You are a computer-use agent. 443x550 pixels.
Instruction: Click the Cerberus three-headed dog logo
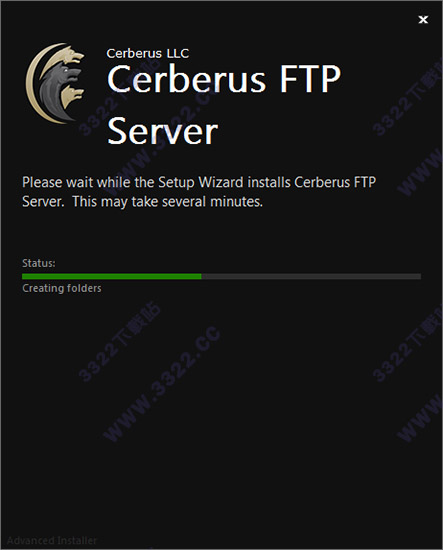click(55, 83)
